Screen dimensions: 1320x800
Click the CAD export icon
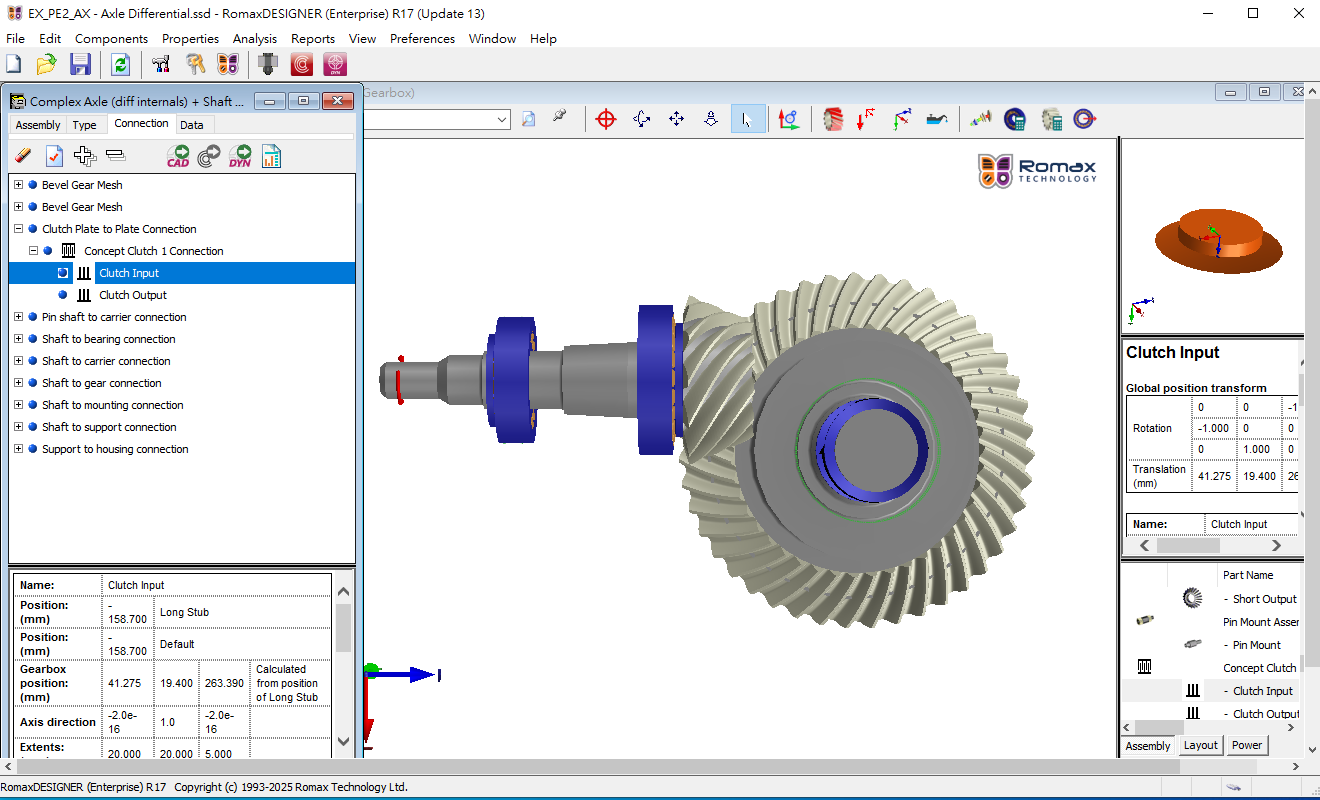(x=178, y=156)
